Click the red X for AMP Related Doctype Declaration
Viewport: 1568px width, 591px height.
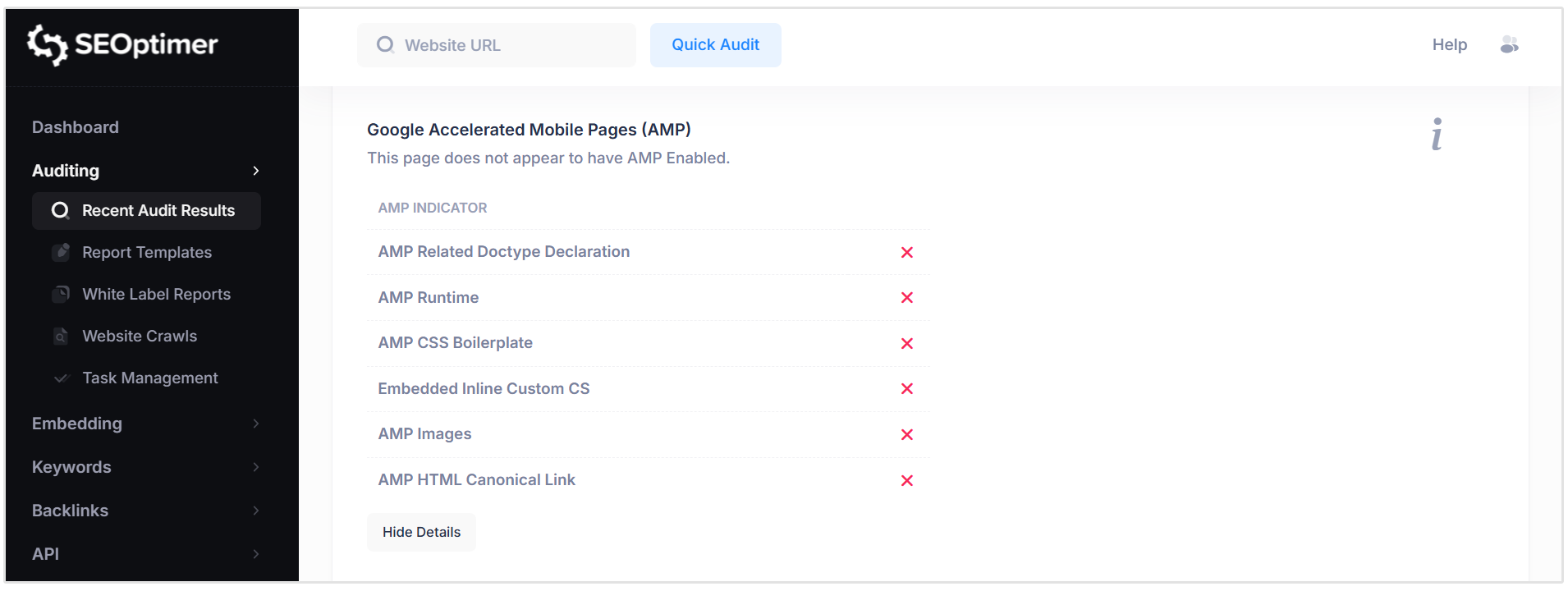pyautogui.click(x=907, y=252)
